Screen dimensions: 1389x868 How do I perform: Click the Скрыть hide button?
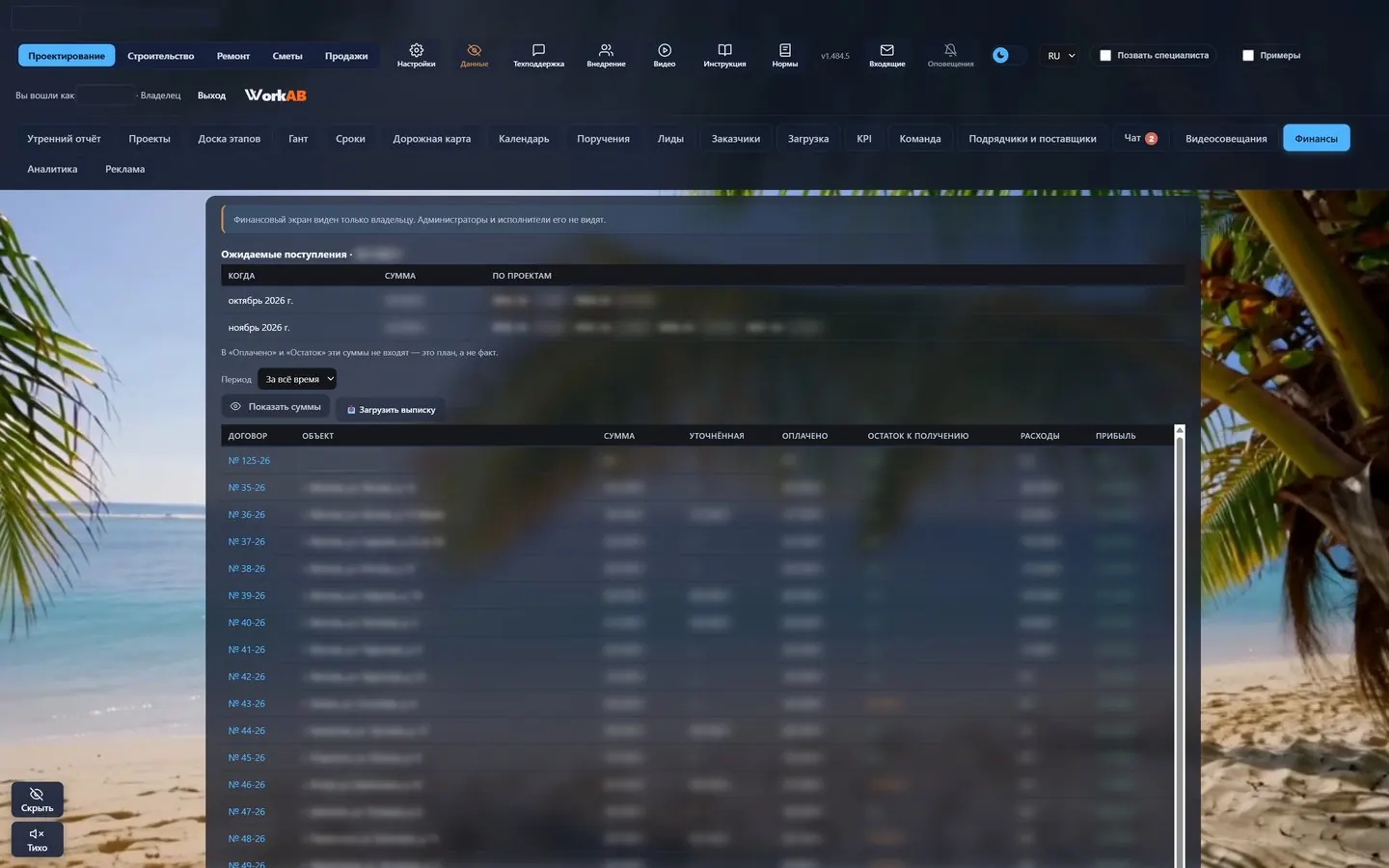click(x=37, y=800)
